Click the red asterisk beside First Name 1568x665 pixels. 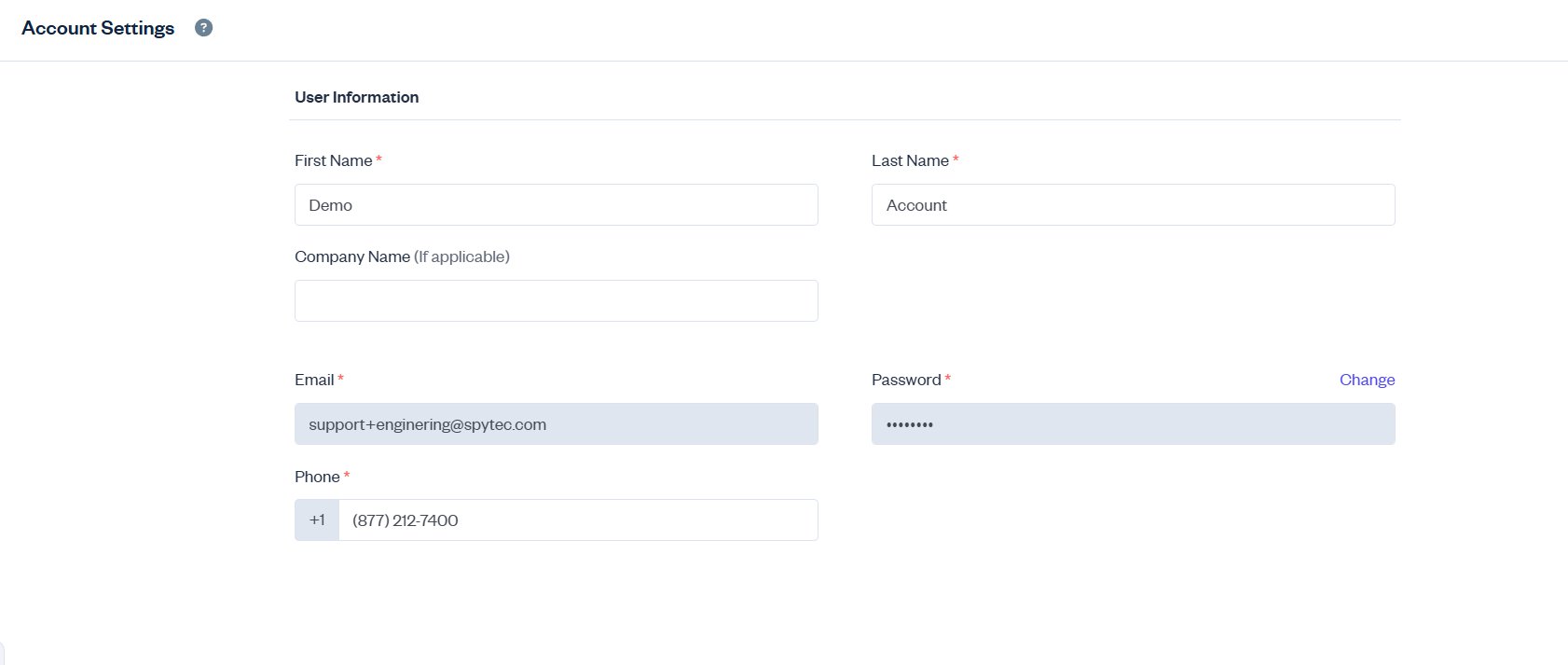click(x=378, y=159)
